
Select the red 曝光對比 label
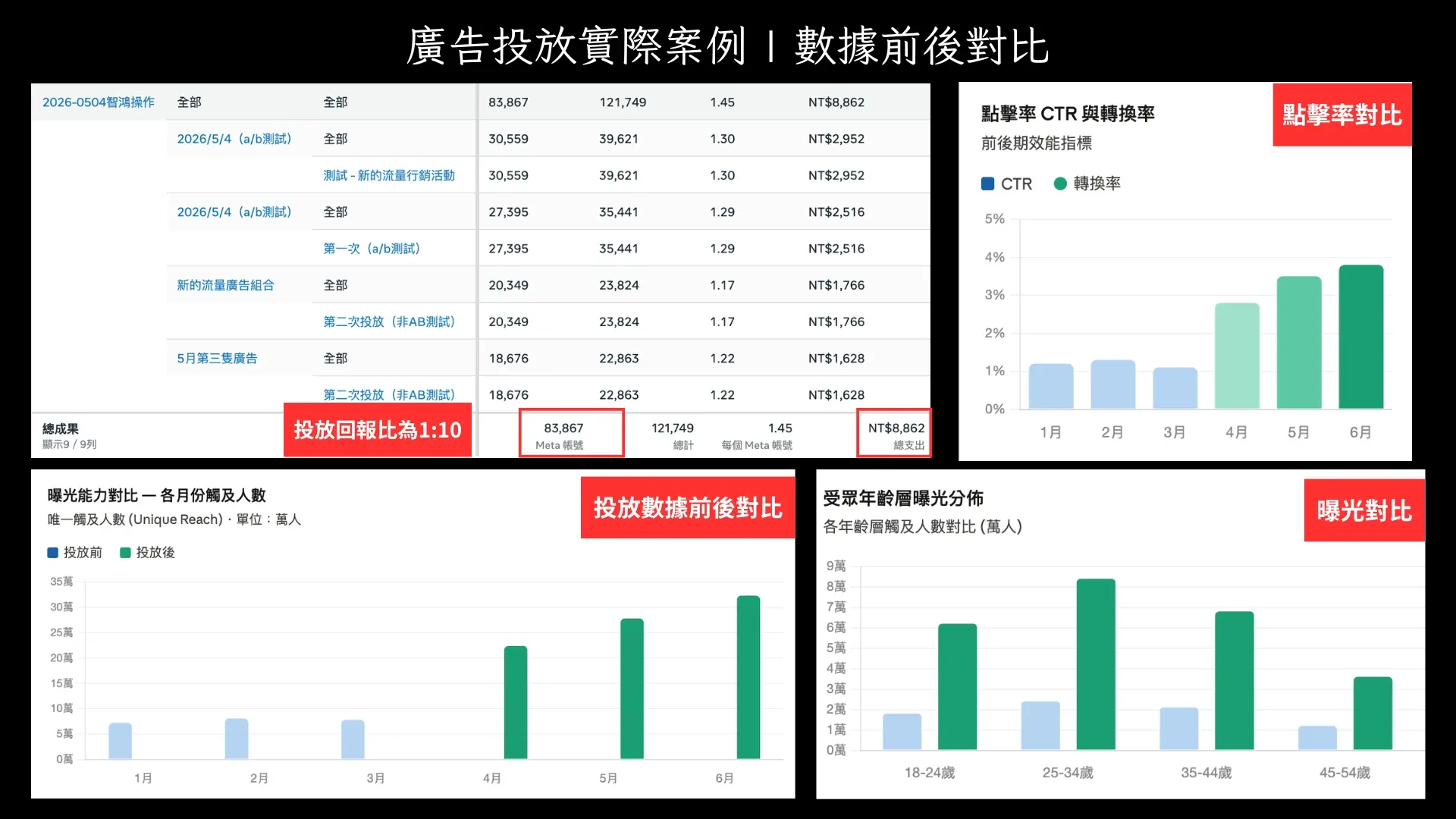click(1364, 510)
